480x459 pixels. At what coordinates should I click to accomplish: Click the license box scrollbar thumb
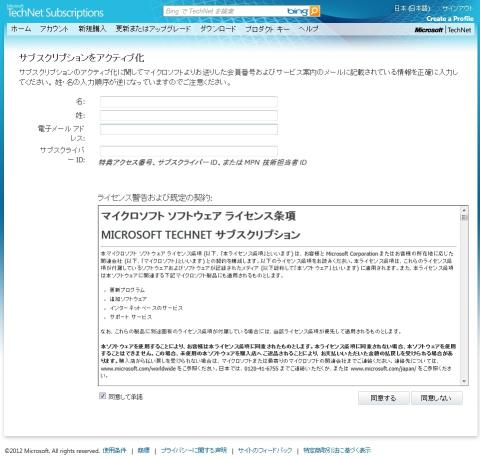(464, 218)
